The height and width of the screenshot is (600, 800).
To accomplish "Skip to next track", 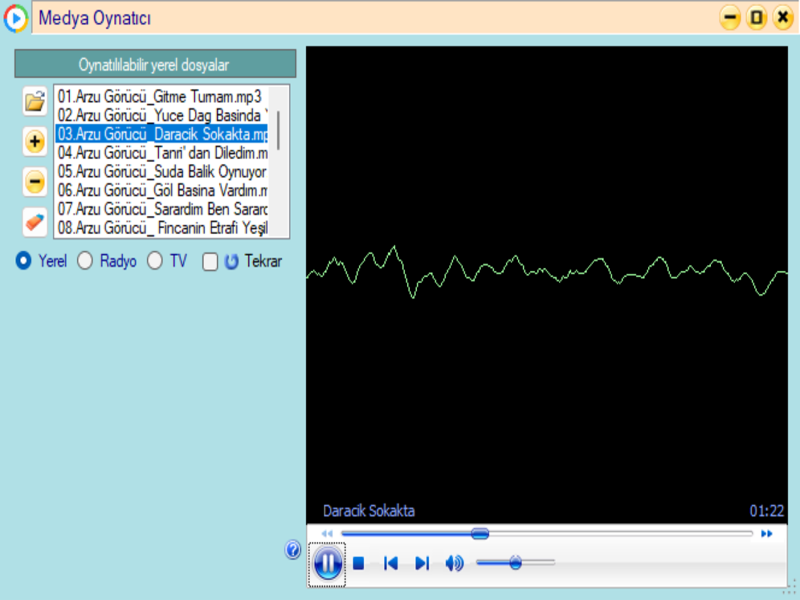I will (422, 563).
